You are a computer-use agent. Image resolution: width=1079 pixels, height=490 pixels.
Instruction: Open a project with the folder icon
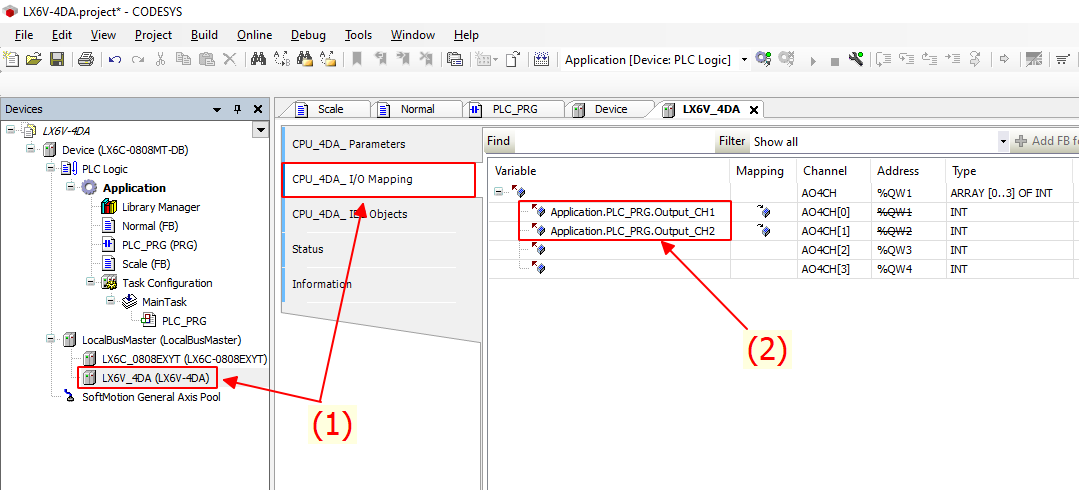click(34, 60)
